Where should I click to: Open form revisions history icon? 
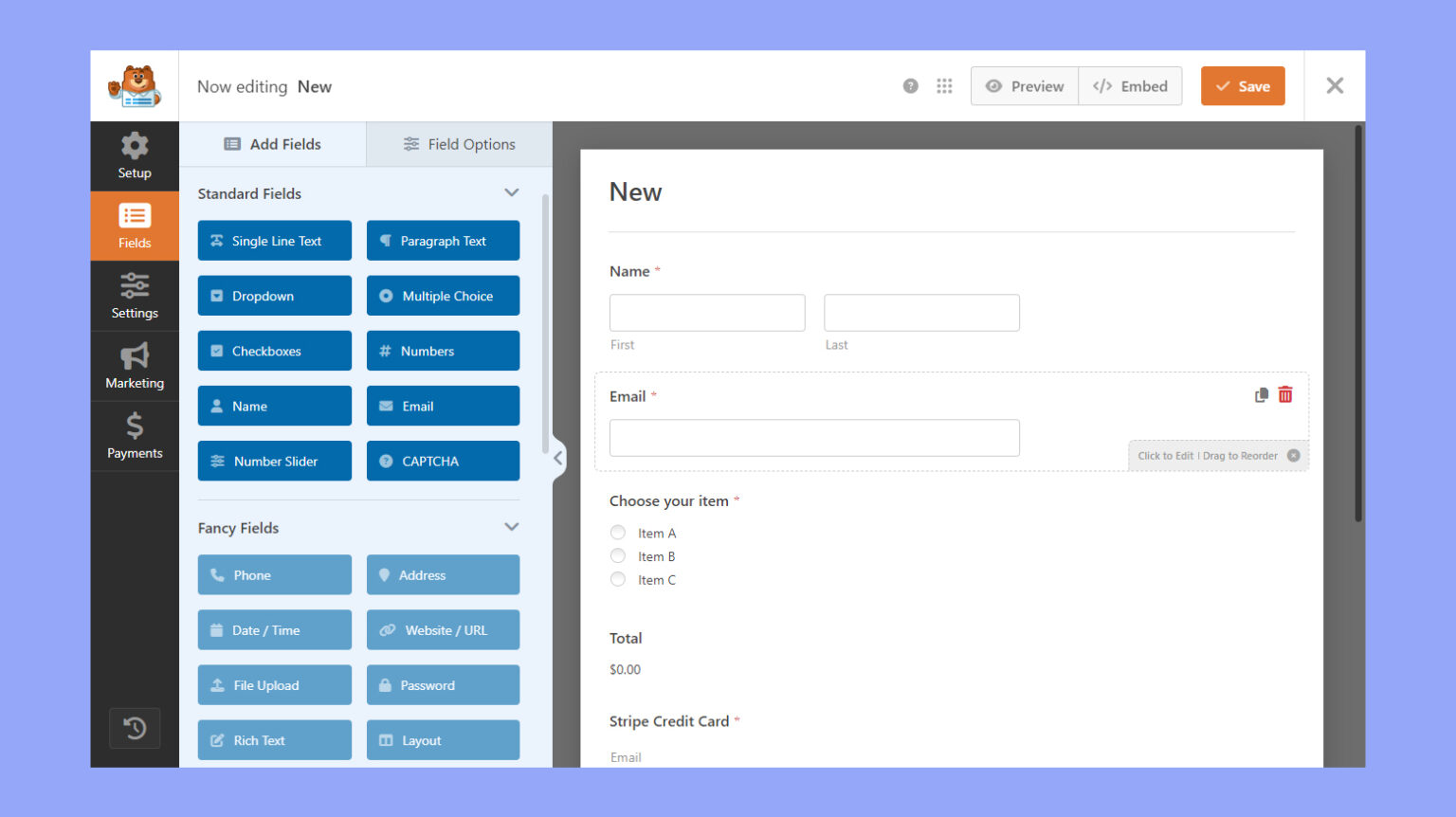coord(135,728)
